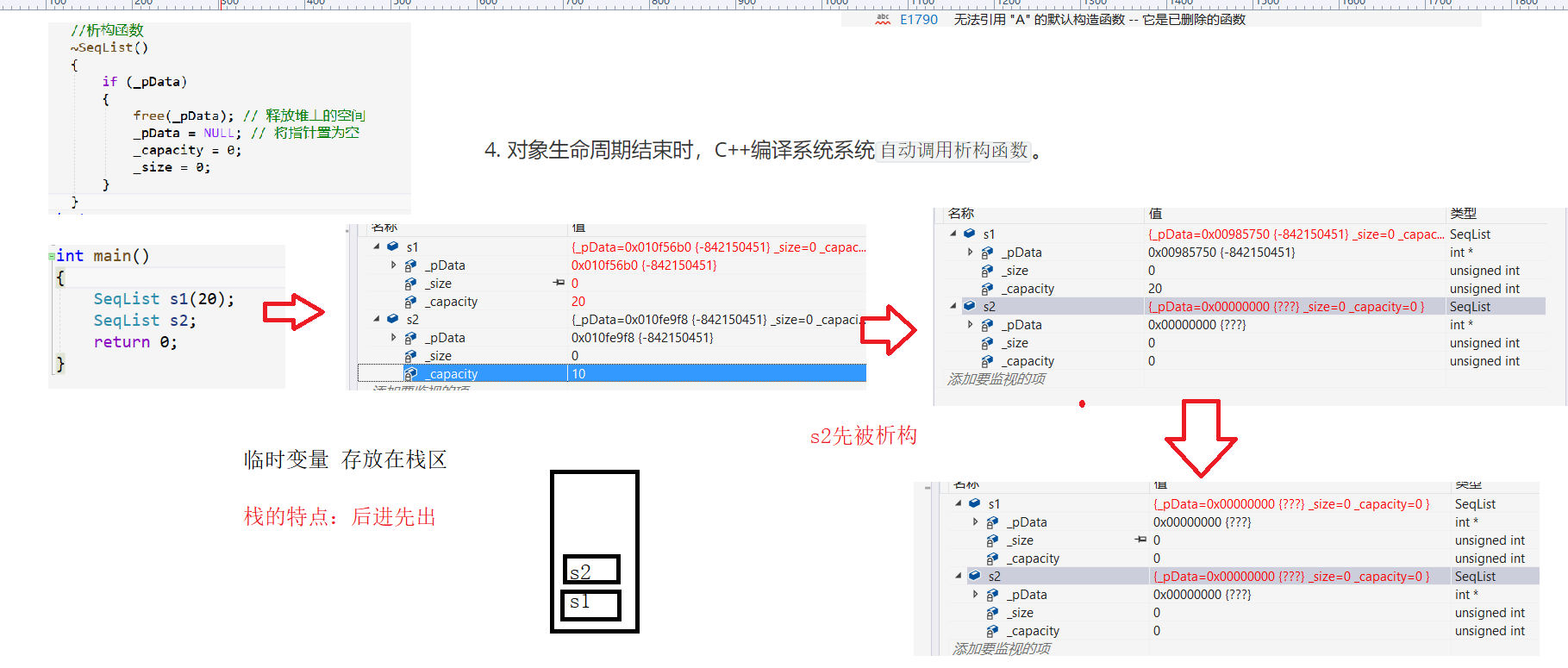Collapse highlighted s2 node below 0x00985750 s1
This screenshot has height=668, width=1568.
pyautogui.click(x=953, y=306)
